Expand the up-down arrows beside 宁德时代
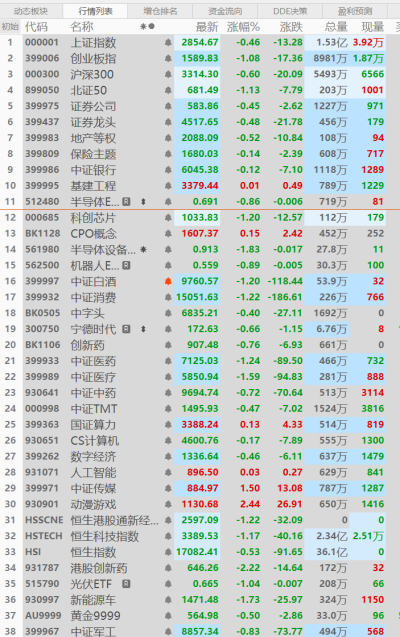Viewport: 400px width, 637px height. point(143,329)
